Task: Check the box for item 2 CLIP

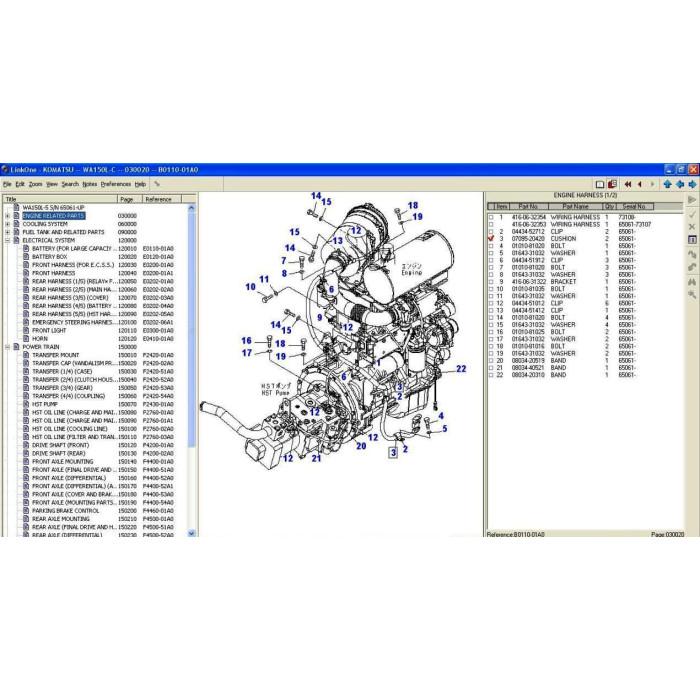Action: [491, 232]
